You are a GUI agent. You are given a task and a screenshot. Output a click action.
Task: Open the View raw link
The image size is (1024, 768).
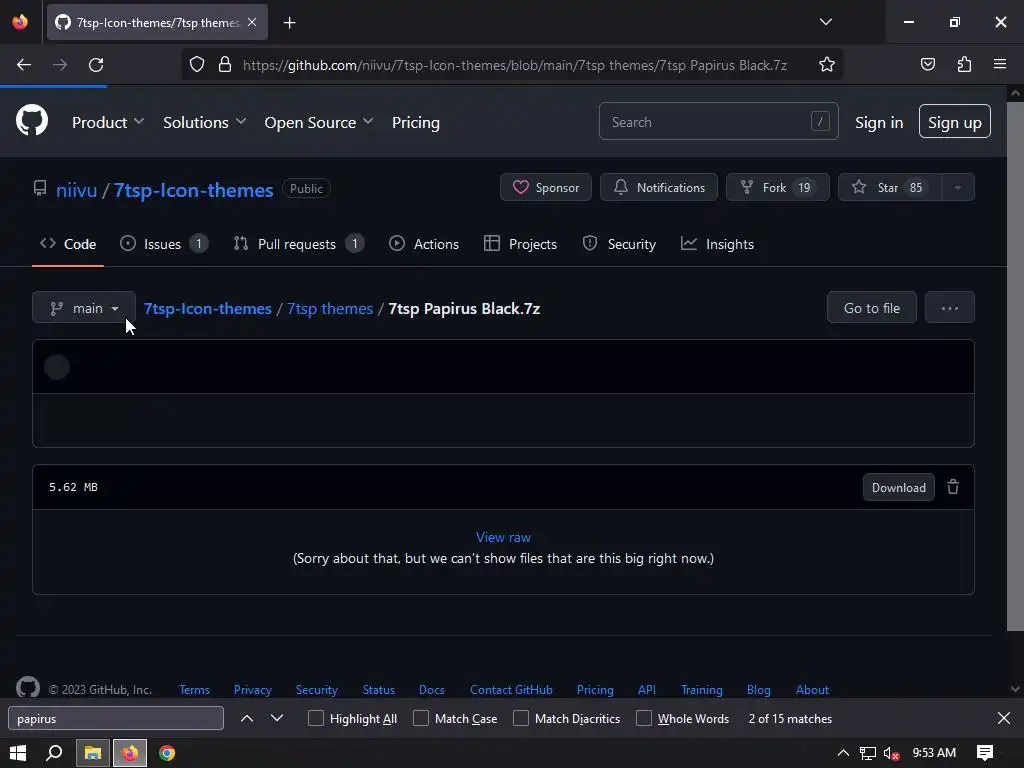pyautogui.click(x=503, y=537)
